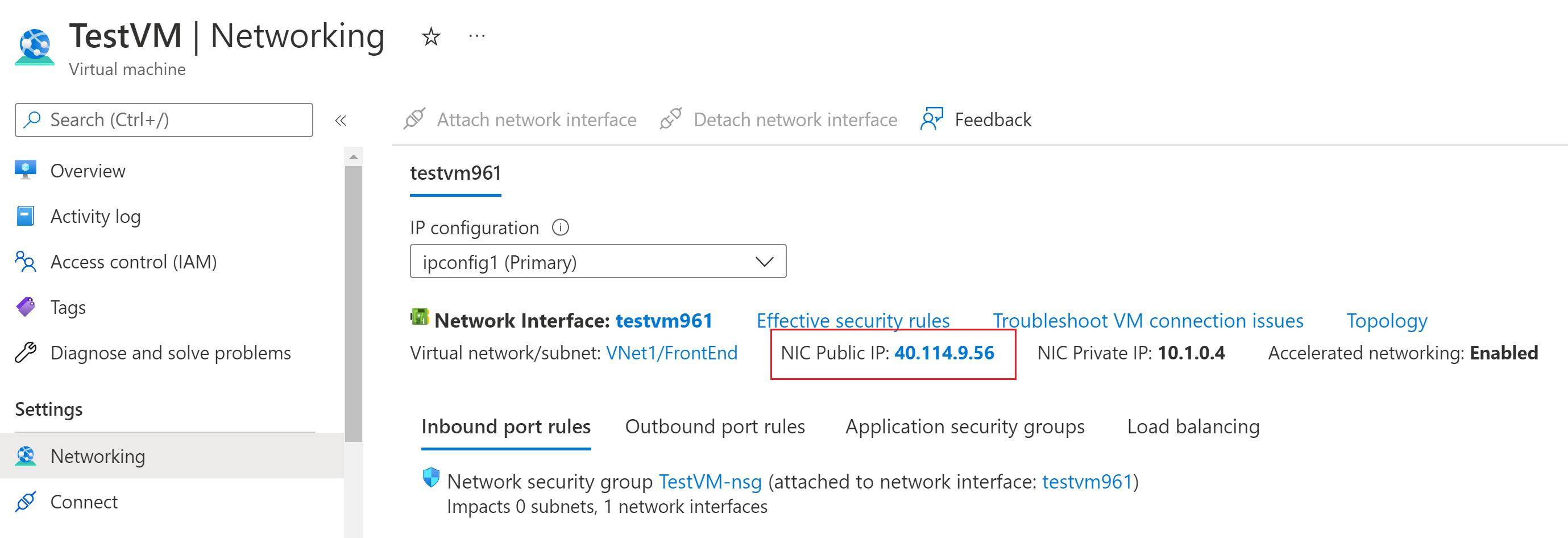Click Attach network interface button

[520, 119]
